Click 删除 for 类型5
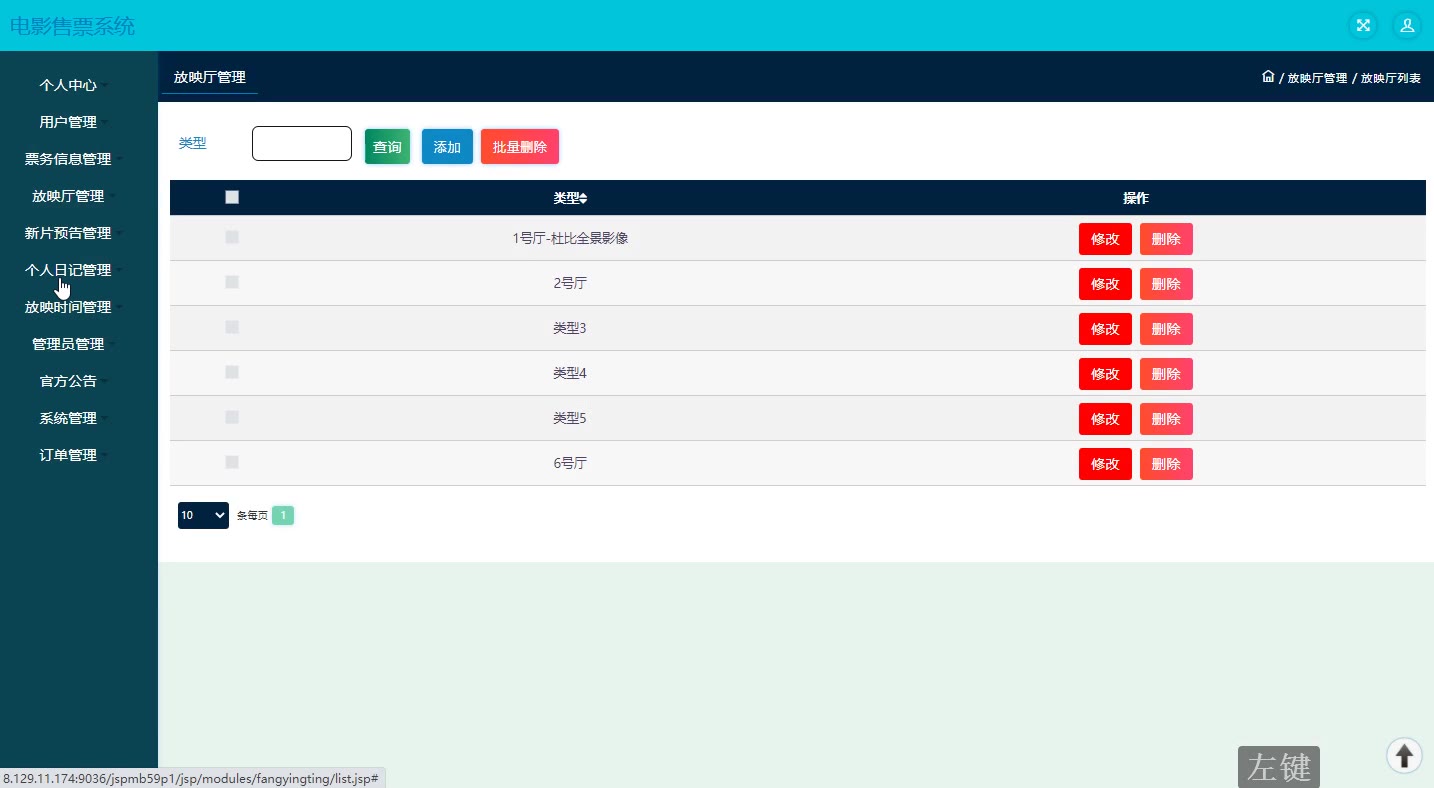This screenshot has width=1434, height=788. coord(1166,419)
